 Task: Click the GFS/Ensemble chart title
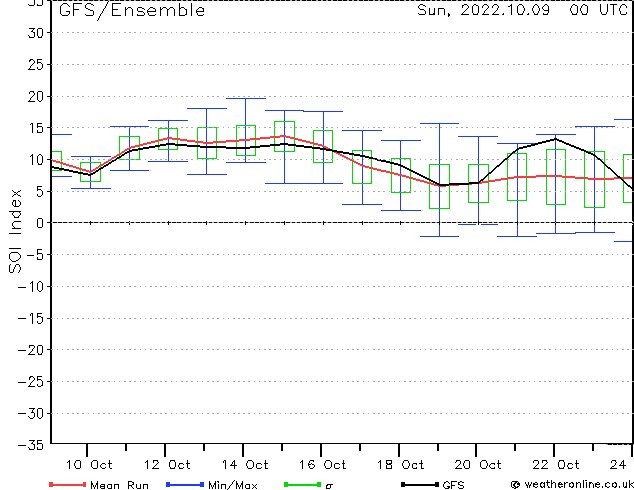tap(132, 10)
